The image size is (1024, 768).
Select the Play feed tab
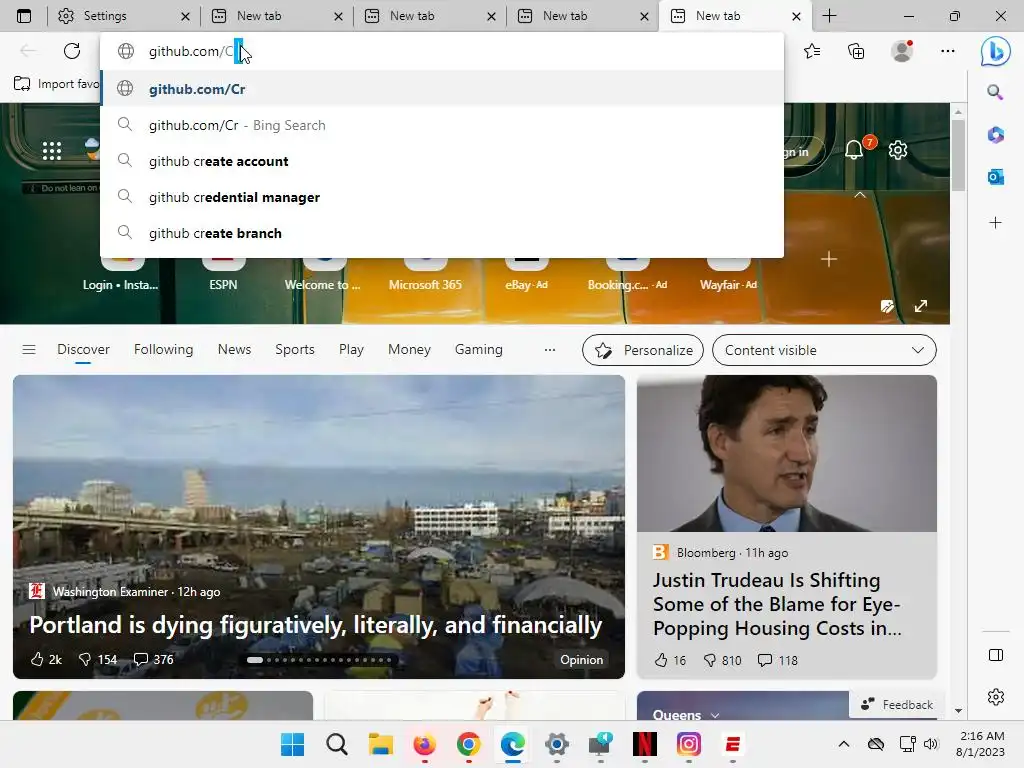coord(351,350)
